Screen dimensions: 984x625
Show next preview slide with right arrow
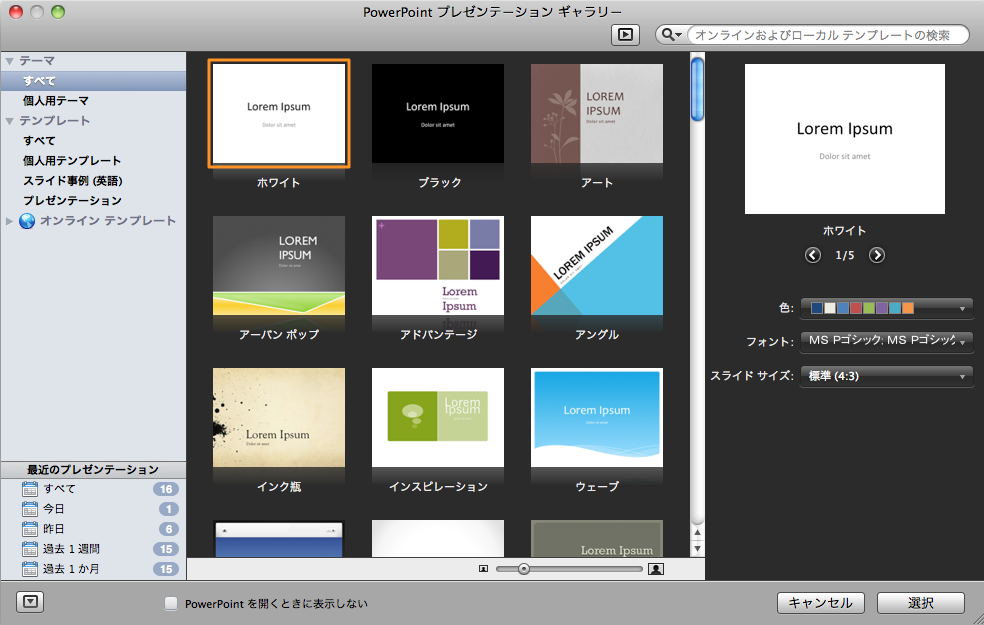(877, 255)
